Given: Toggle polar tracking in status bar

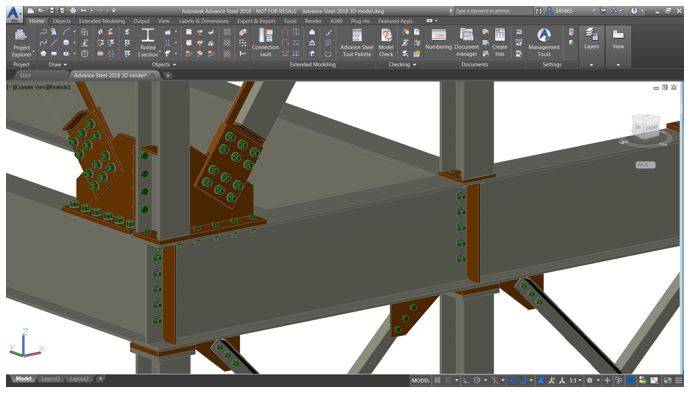Looking at the screenshot, I should coord(477,380).
